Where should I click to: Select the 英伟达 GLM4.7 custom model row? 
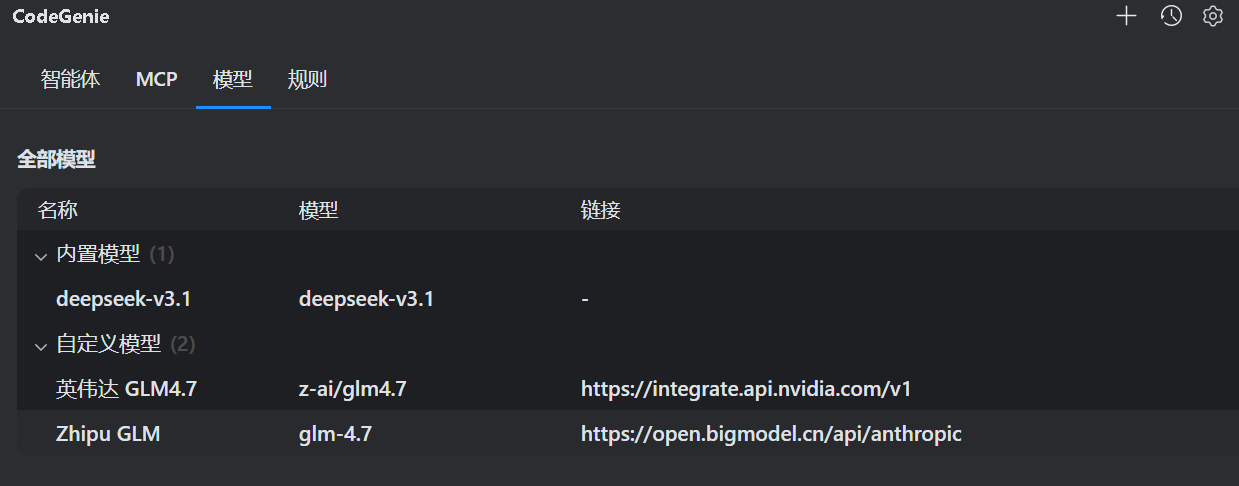click(126, 389)
